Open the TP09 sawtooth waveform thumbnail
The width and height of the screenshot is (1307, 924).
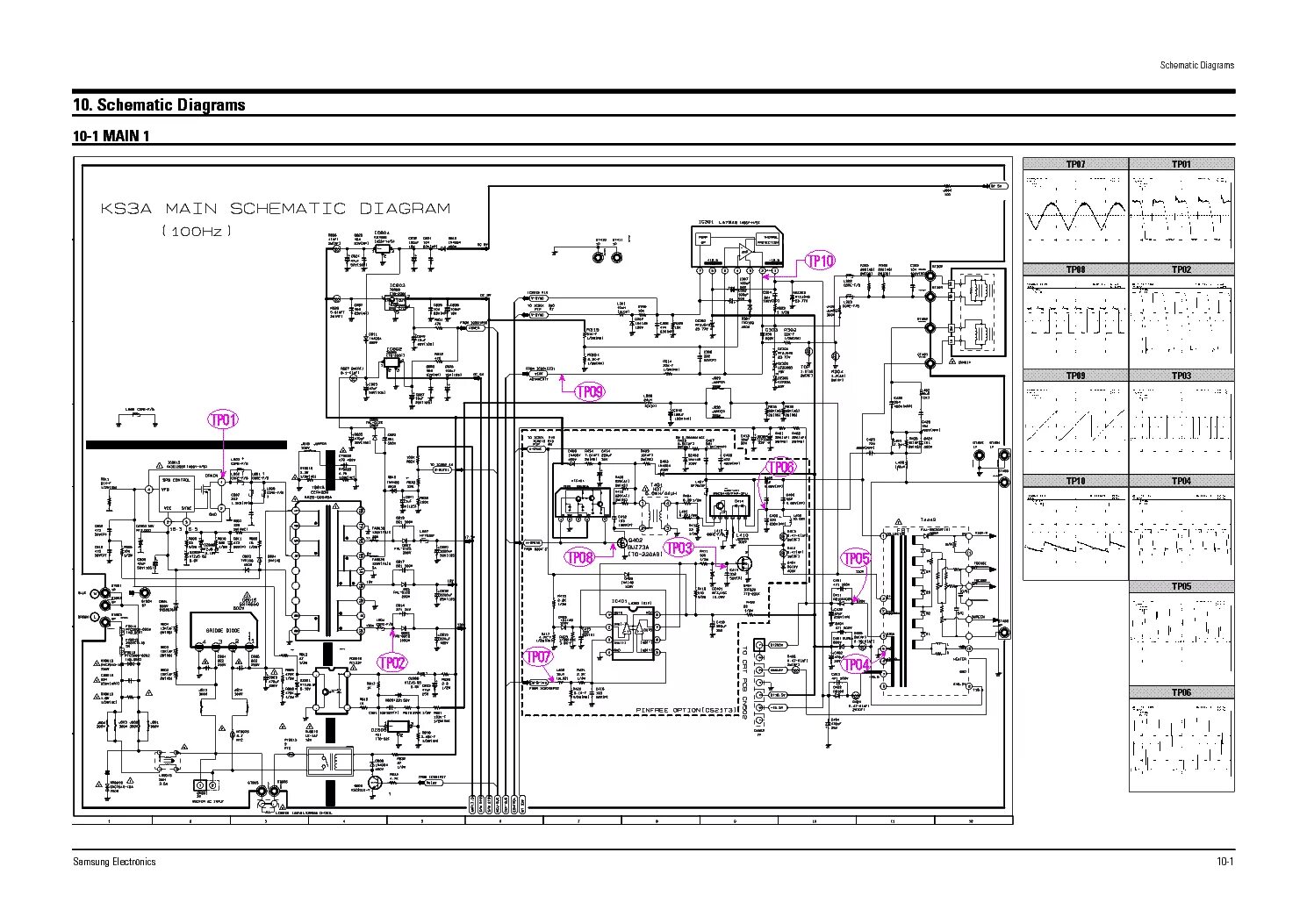(1075, 427)
